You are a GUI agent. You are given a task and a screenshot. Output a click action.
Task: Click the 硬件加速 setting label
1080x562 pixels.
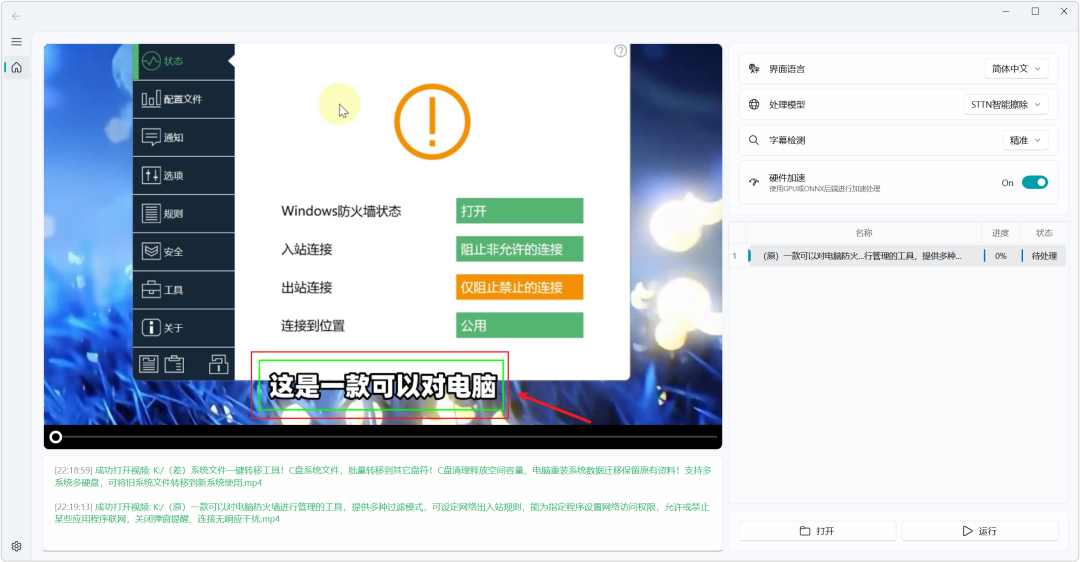(787, 178)
